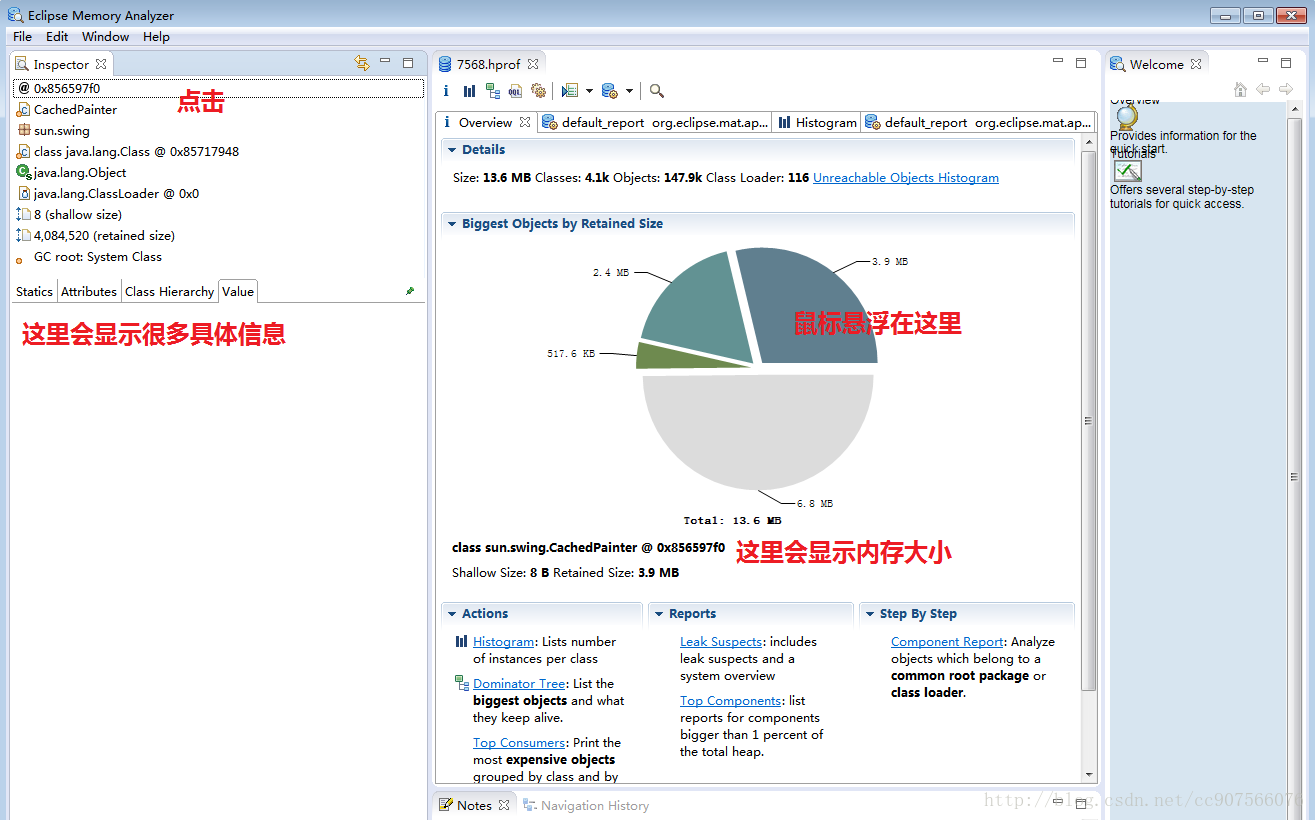The width and height of the screenshot is (1315, 820).
Task: Click the Welcome forward arrow icon
Action: point(1285,89)
